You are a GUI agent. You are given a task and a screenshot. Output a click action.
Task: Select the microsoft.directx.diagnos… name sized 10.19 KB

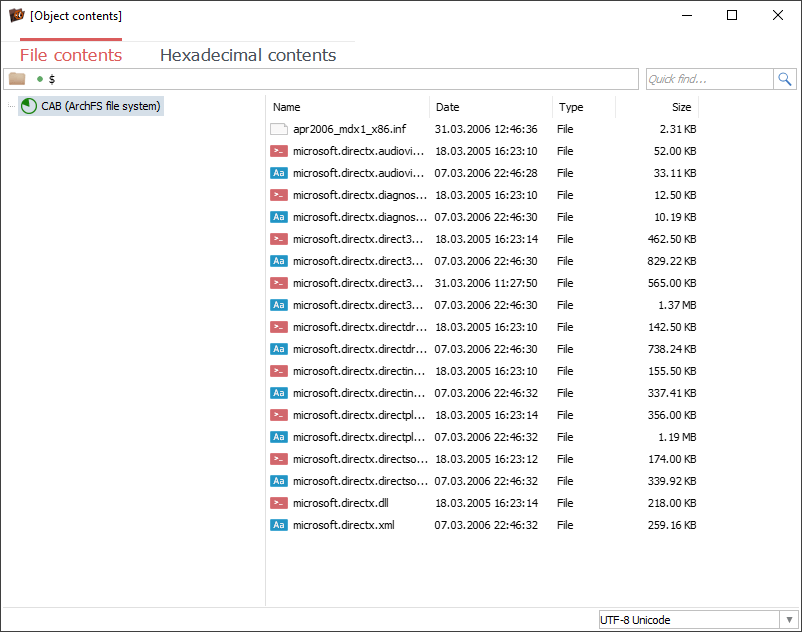[360, 217]
